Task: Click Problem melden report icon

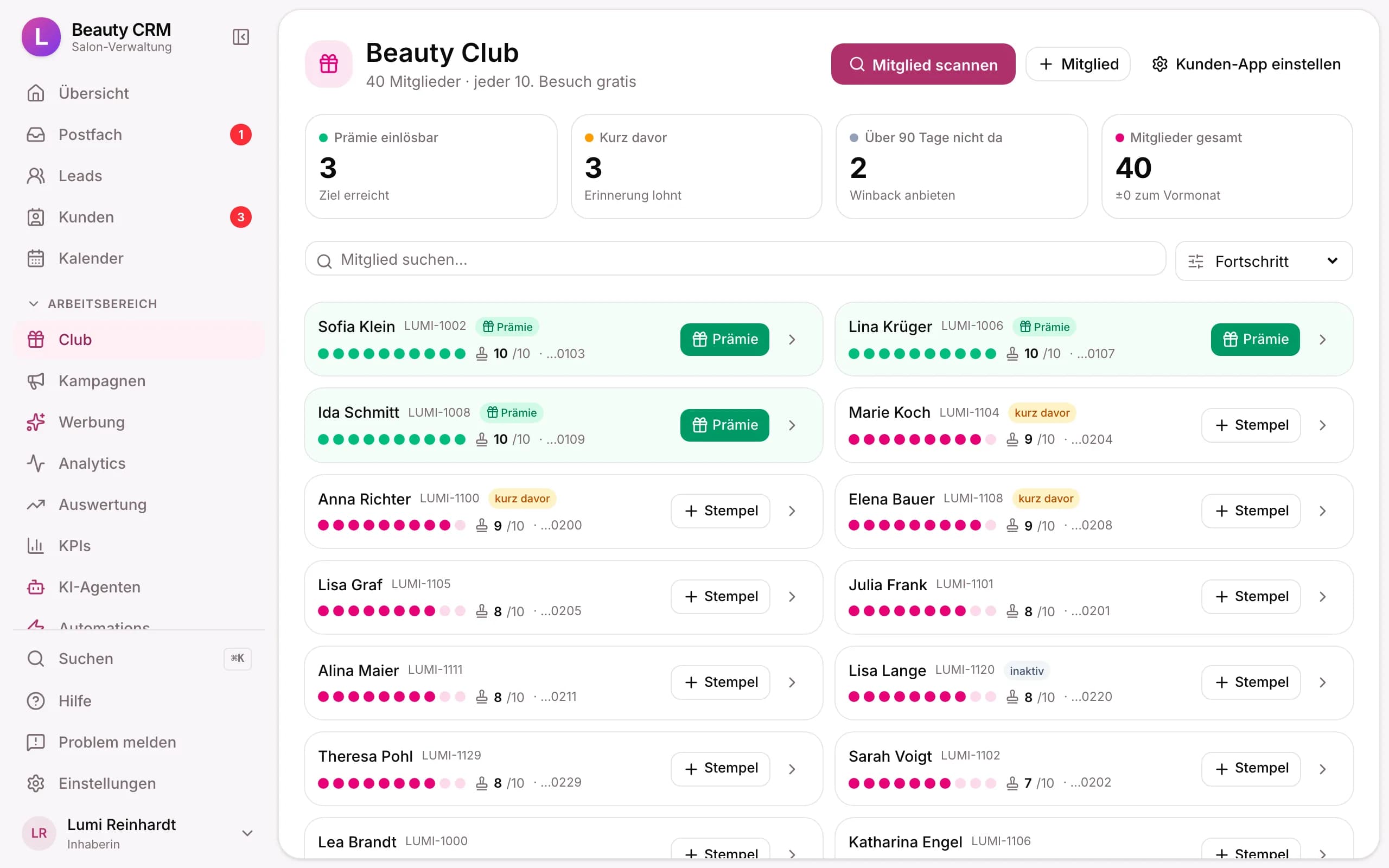Action: (36, 742)
